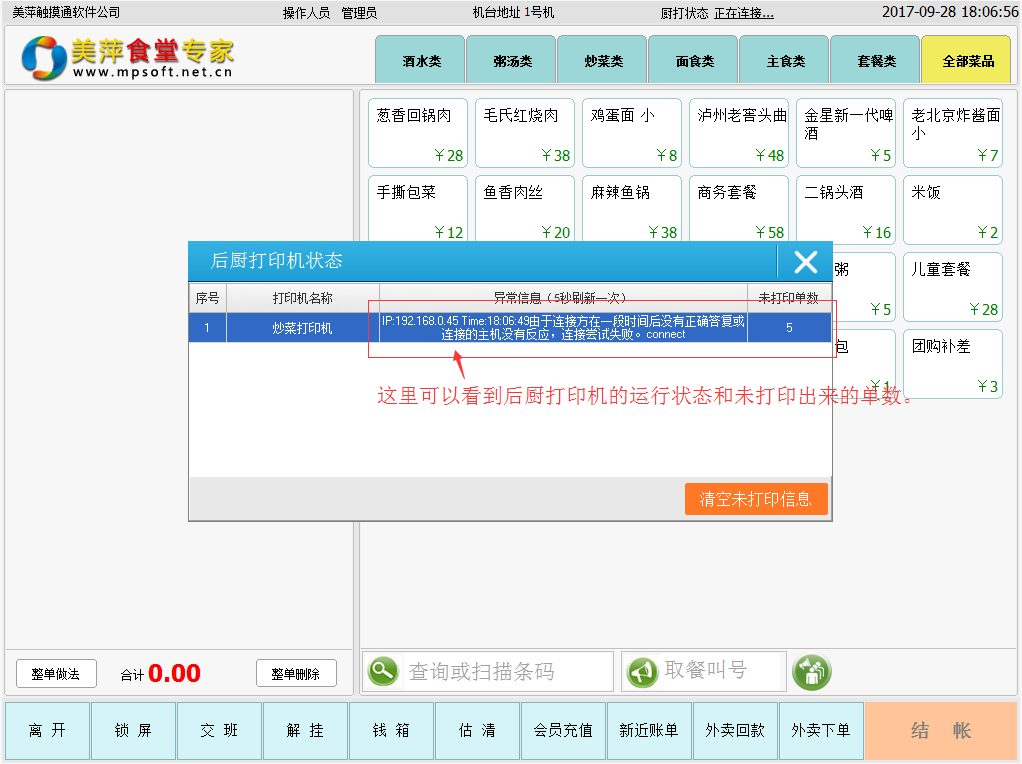Click the green people icon button
Screen dimensions: 1022x764
coord(811,671)
